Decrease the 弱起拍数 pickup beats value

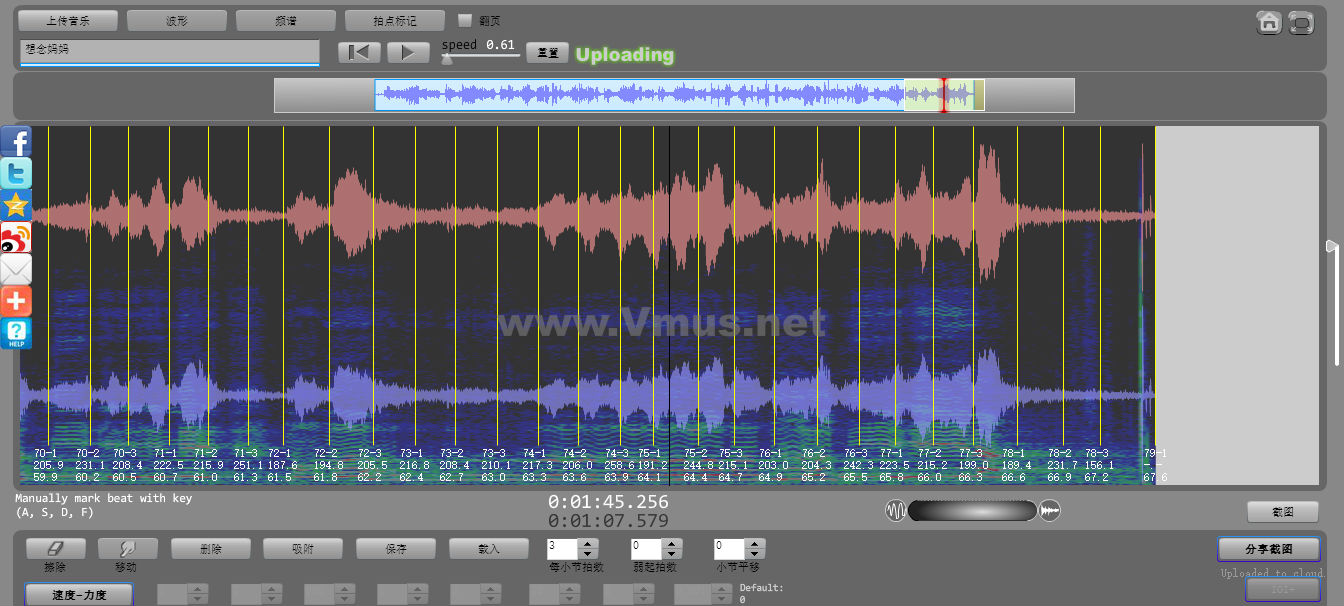point(672,554)
